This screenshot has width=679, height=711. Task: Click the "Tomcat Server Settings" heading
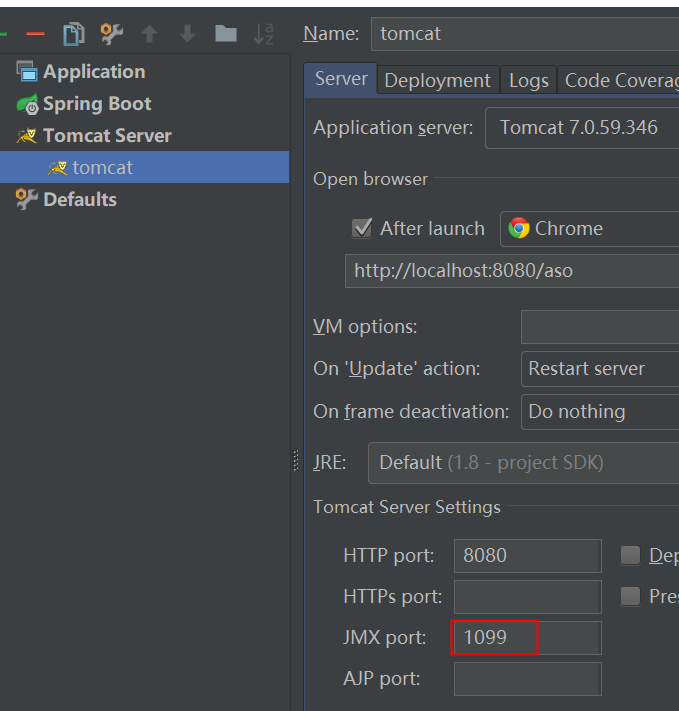pos(407,507)
